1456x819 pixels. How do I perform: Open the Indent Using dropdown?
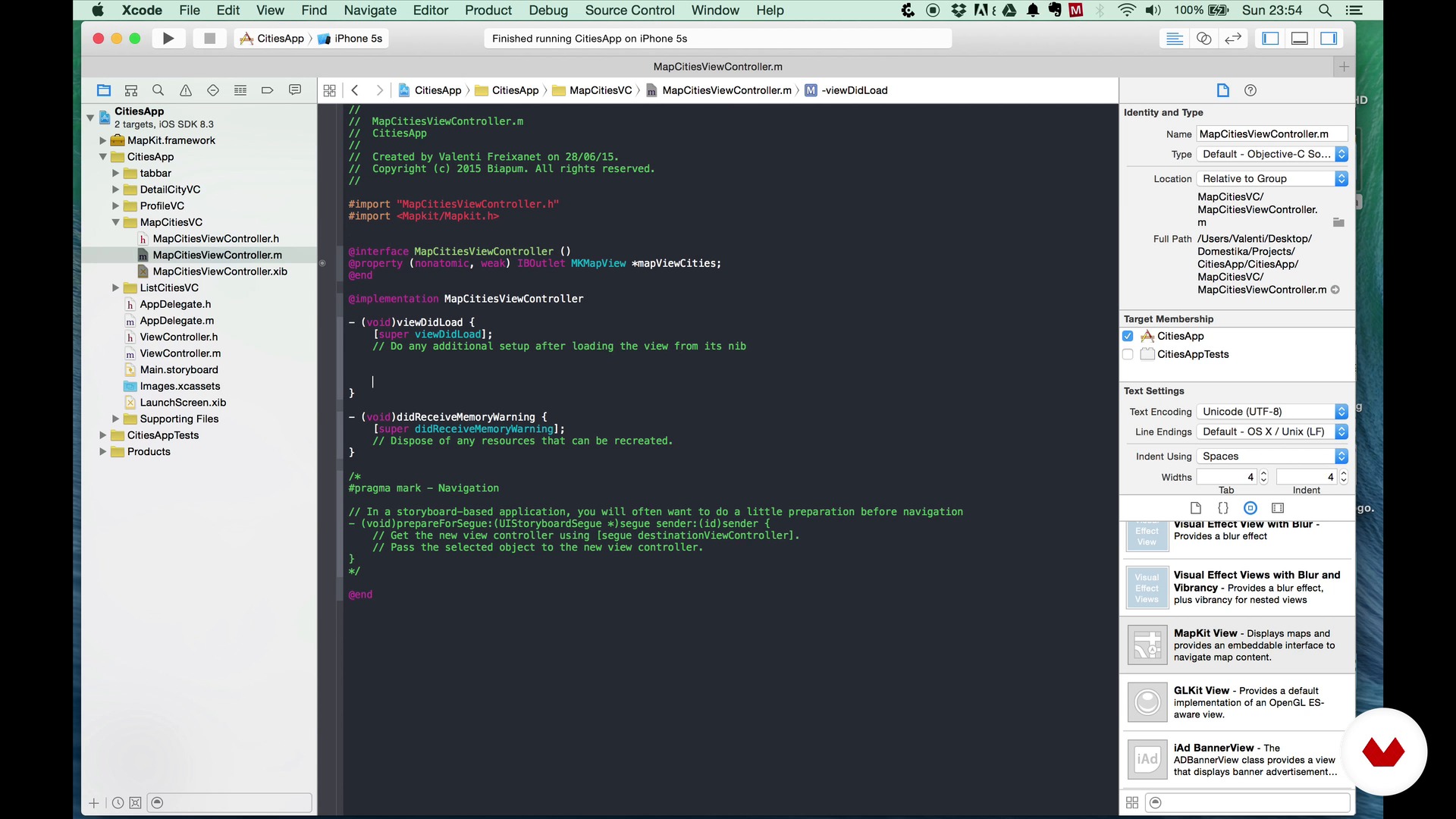tap(1272, 457)
